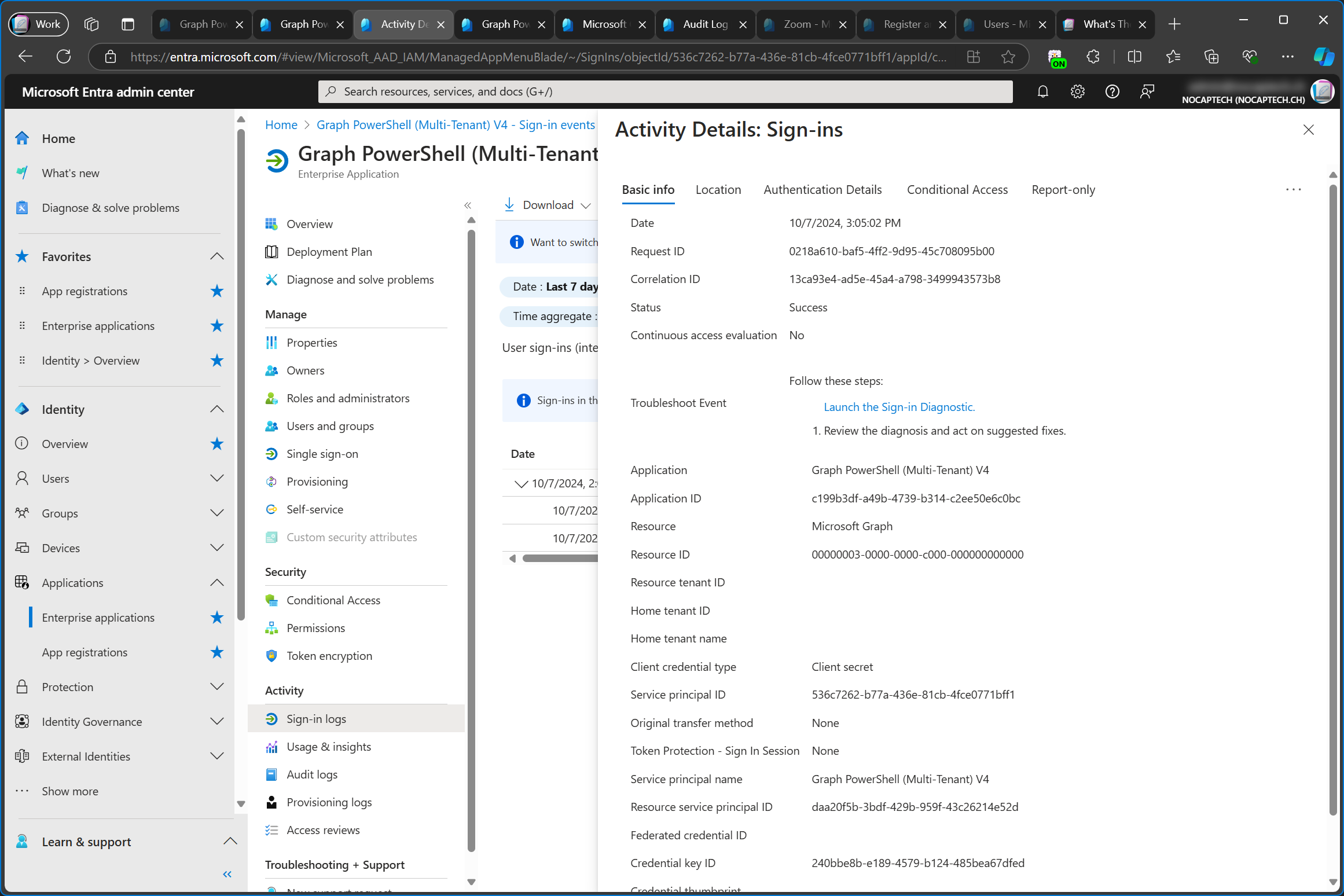Open Conditional Access under Security

[333, 600]
